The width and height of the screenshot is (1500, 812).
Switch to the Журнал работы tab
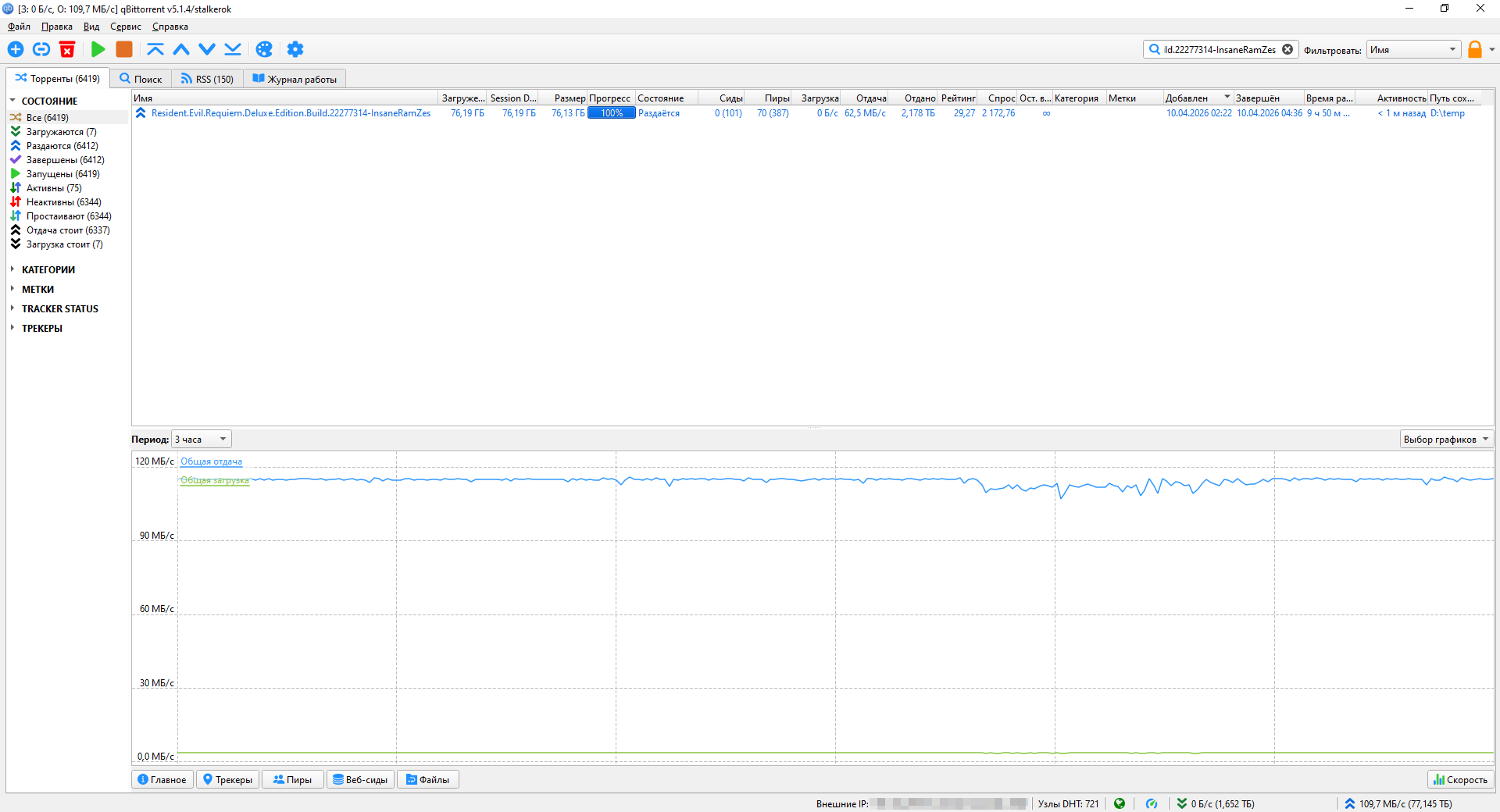coord(295,79)
